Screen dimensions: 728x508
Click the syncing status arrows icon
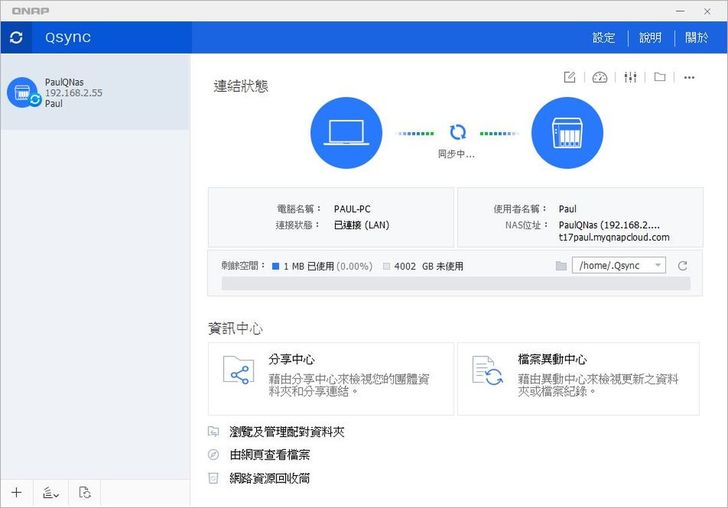pos(457,132)
